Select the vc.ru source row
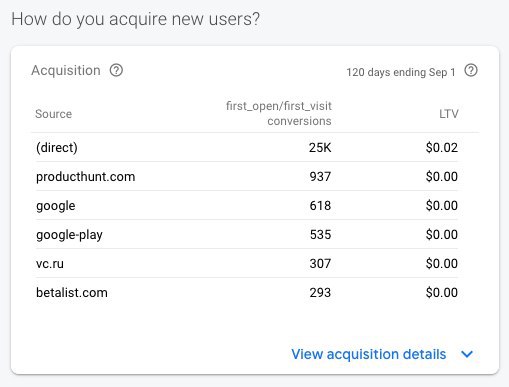 (x=247, y=263)
